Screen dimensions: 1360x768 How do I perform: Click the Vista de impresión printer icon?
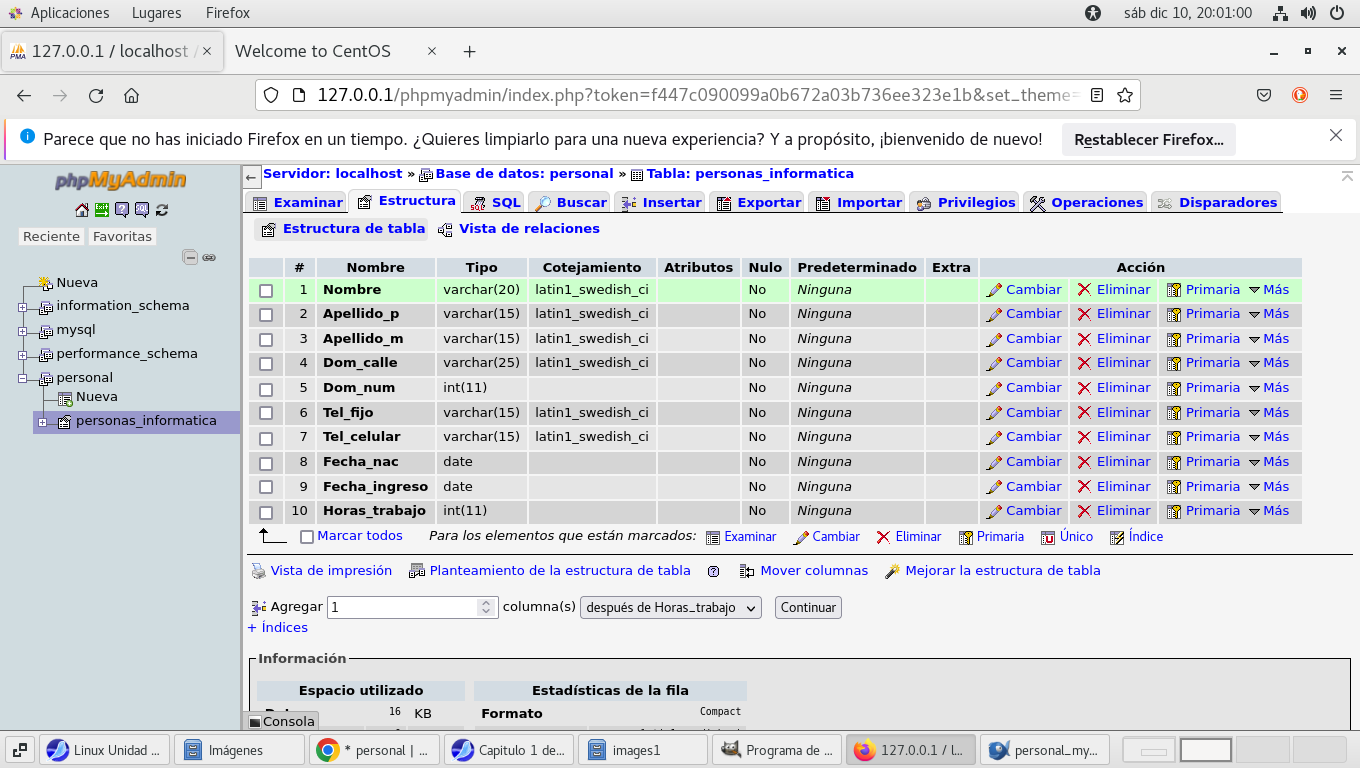pos(258,571)
